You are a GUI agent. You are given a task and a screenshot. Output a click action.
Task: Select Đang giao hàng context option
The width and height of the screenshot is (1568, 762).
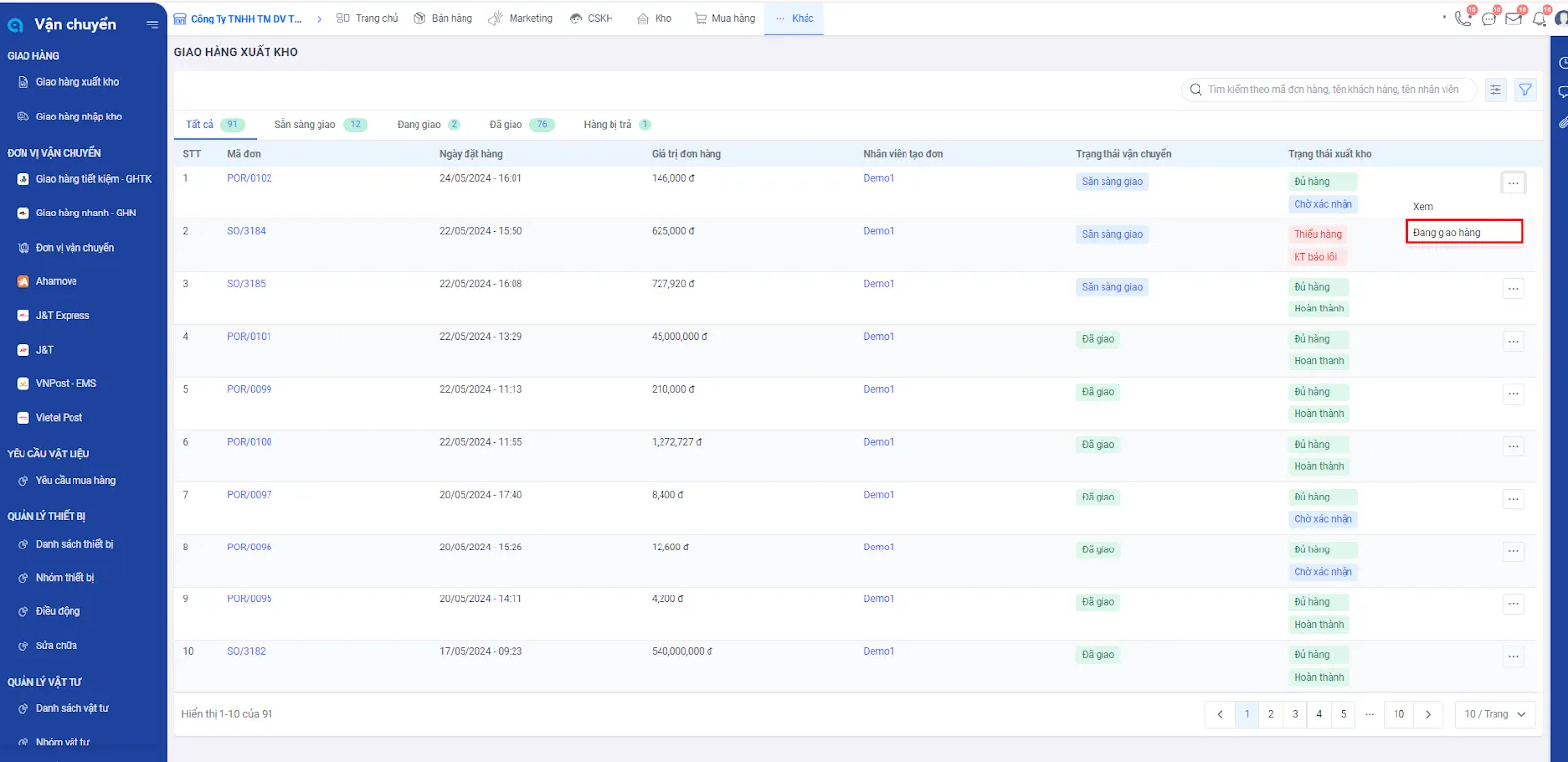1464,232
